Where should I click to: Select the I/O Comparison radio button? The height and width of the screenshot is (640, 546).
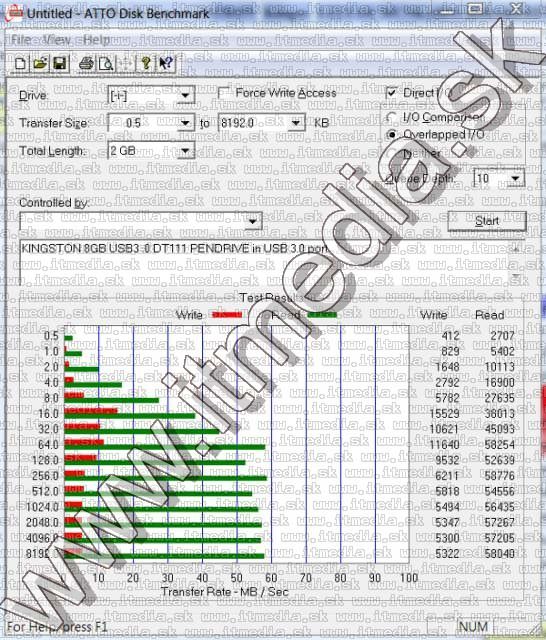[391, 118]
